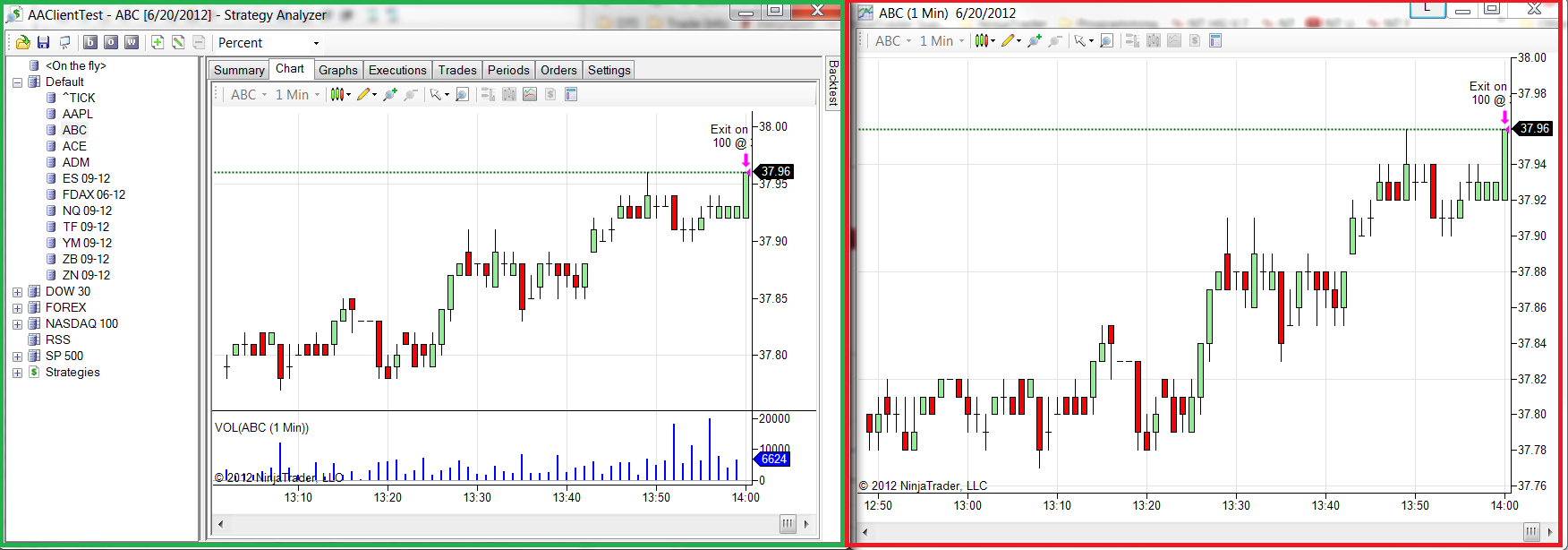
Task: Open 1 Min interval dropdown in Strategy Analyzer chart
Action: pos(297,94)
